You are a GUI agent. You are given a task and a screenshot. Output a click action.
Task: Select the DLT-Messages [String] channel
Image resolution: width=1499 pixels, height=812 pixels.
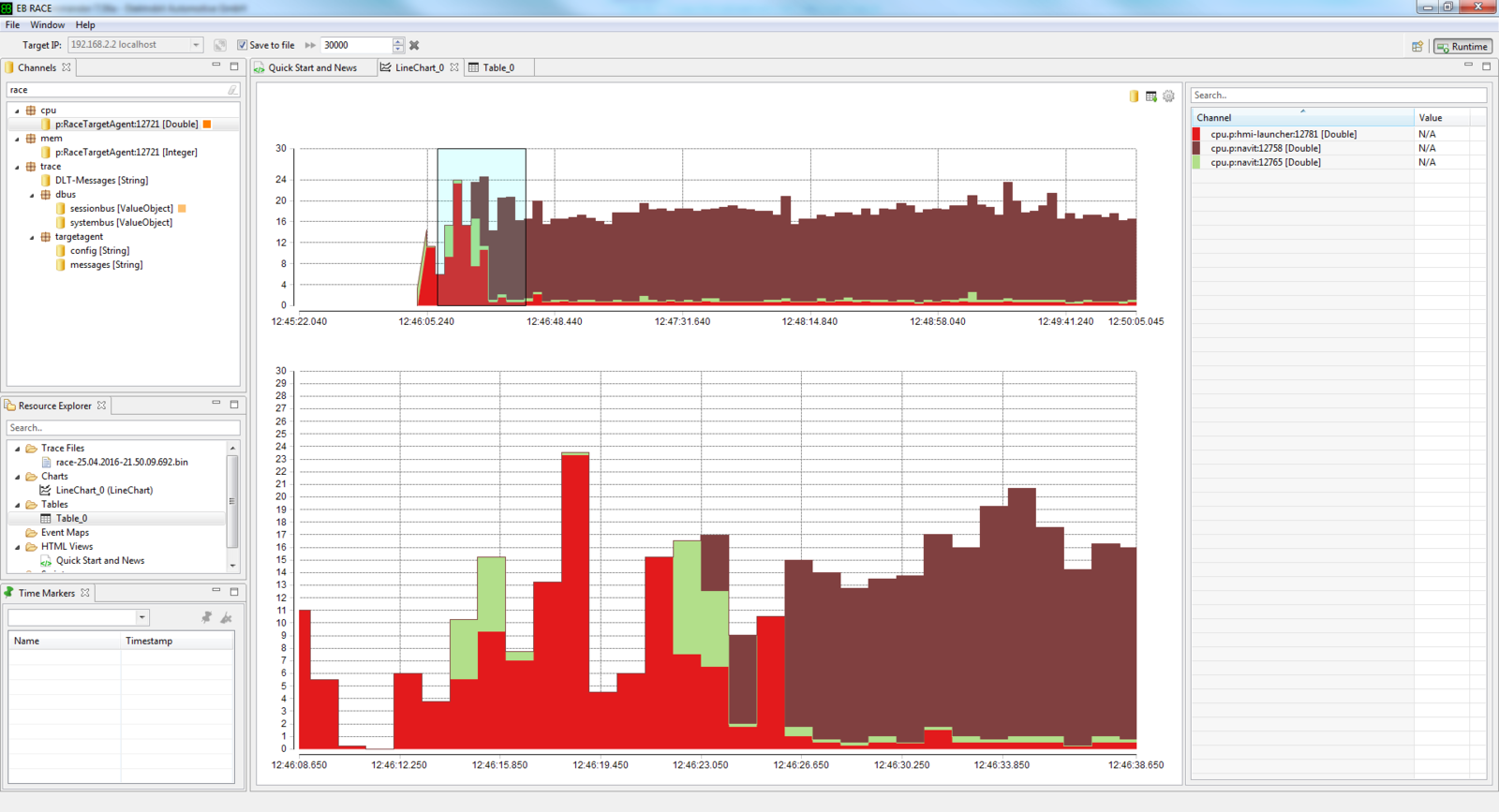101,180
